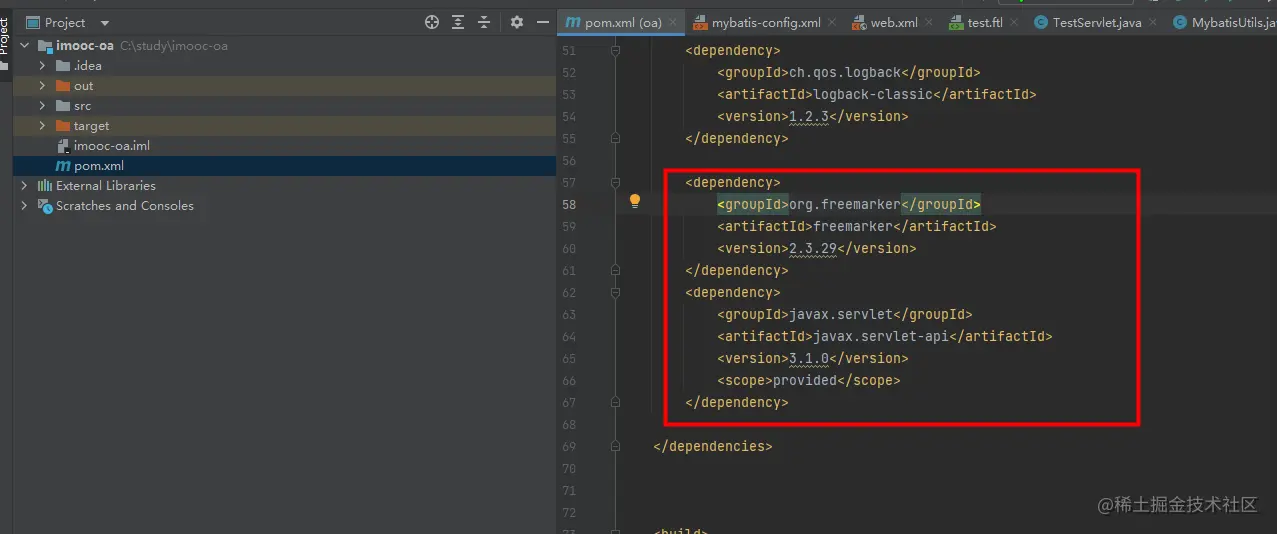Click the Project view window icon in panel header
The height and width of the screenshot is (534, 1277).
(x=33, y=22)
